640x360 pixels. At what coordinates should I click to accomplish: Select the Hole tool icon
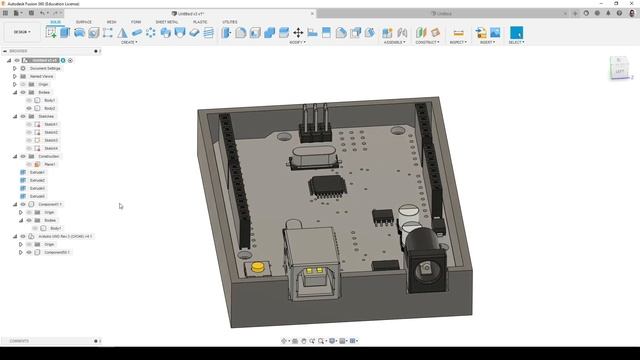[93, 33]
